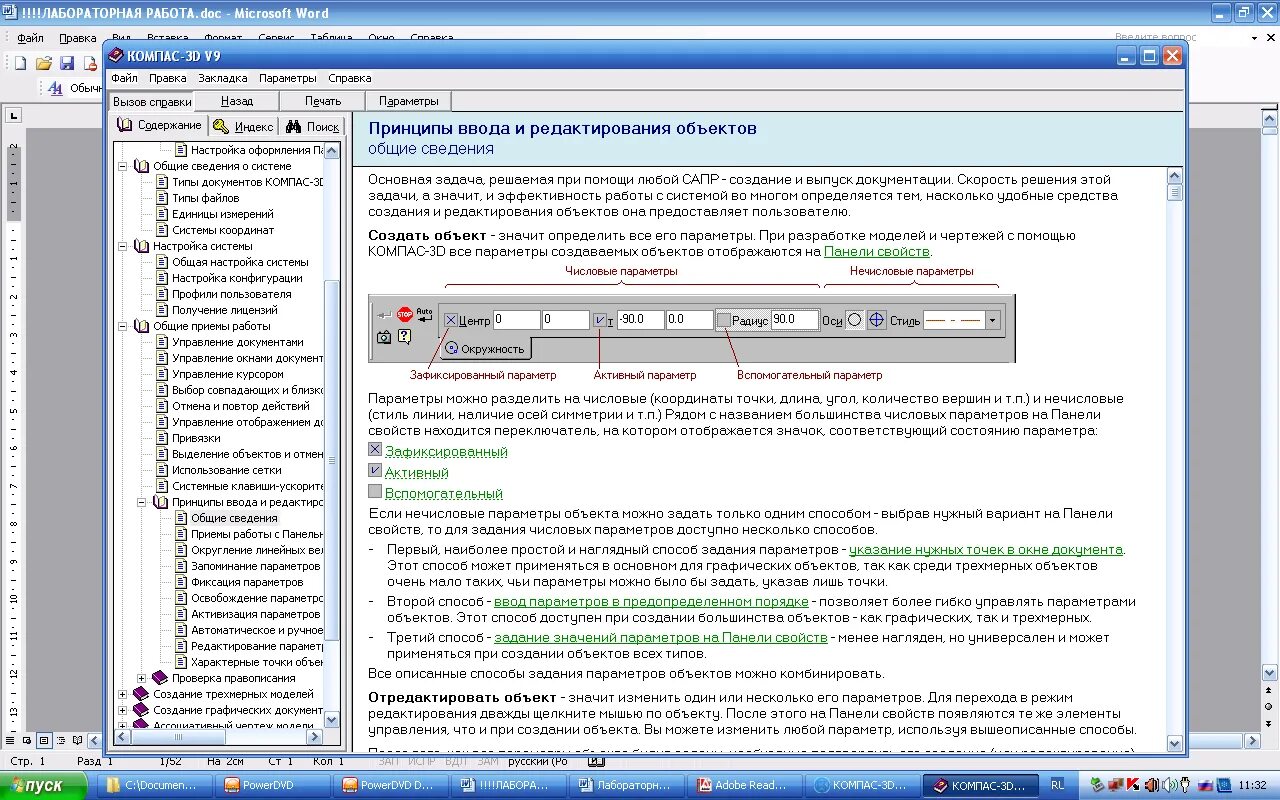
Task: Switch Word to Web layout view icon
Action: pos(28,741)
